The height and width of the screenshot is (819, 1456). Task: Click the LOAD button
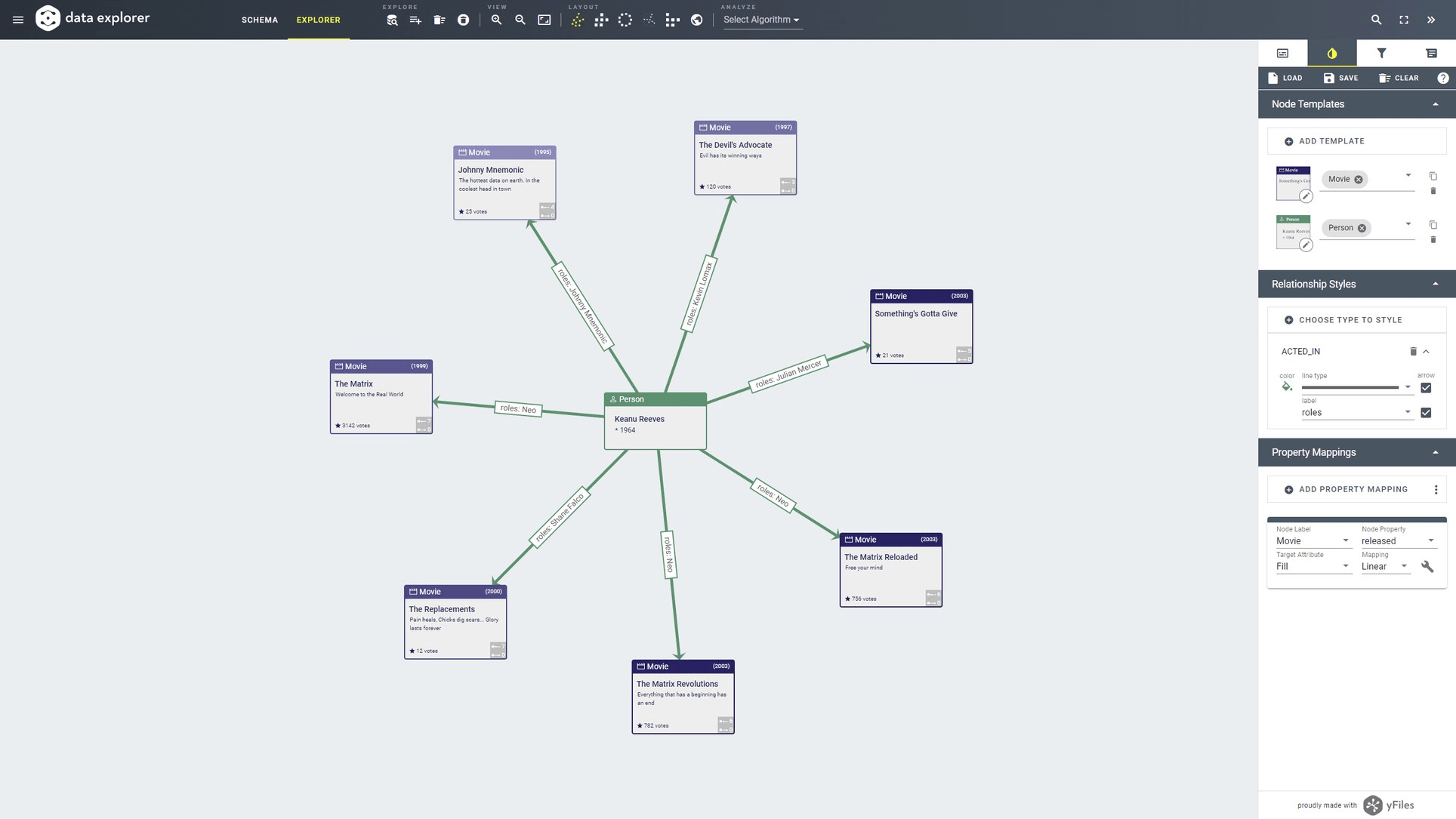click(1285, 78)
